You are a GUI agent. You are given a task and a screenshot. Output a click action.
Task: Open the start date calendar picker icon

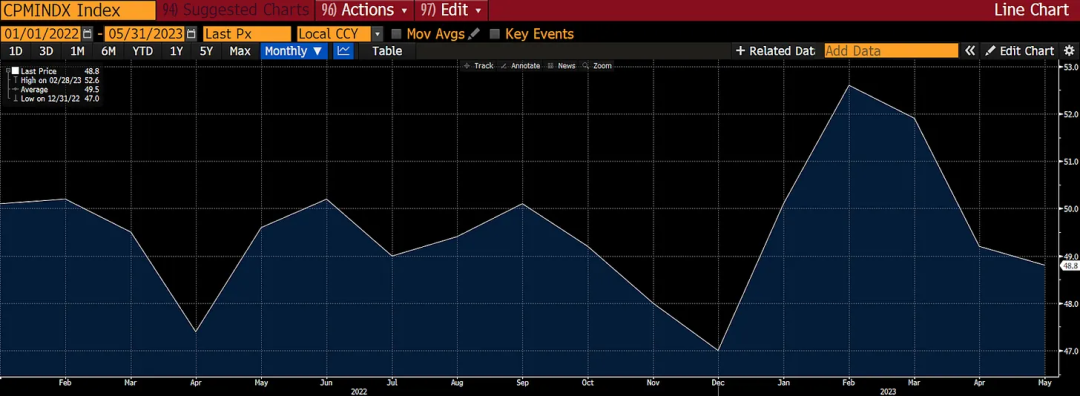(x=87, y=34)
